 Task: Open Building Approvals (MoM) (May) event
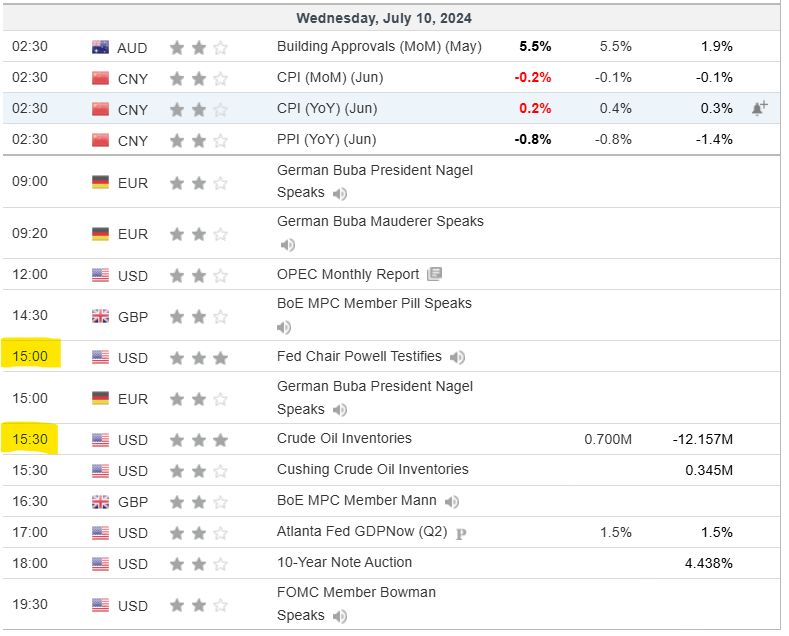[x=379, y=46]
